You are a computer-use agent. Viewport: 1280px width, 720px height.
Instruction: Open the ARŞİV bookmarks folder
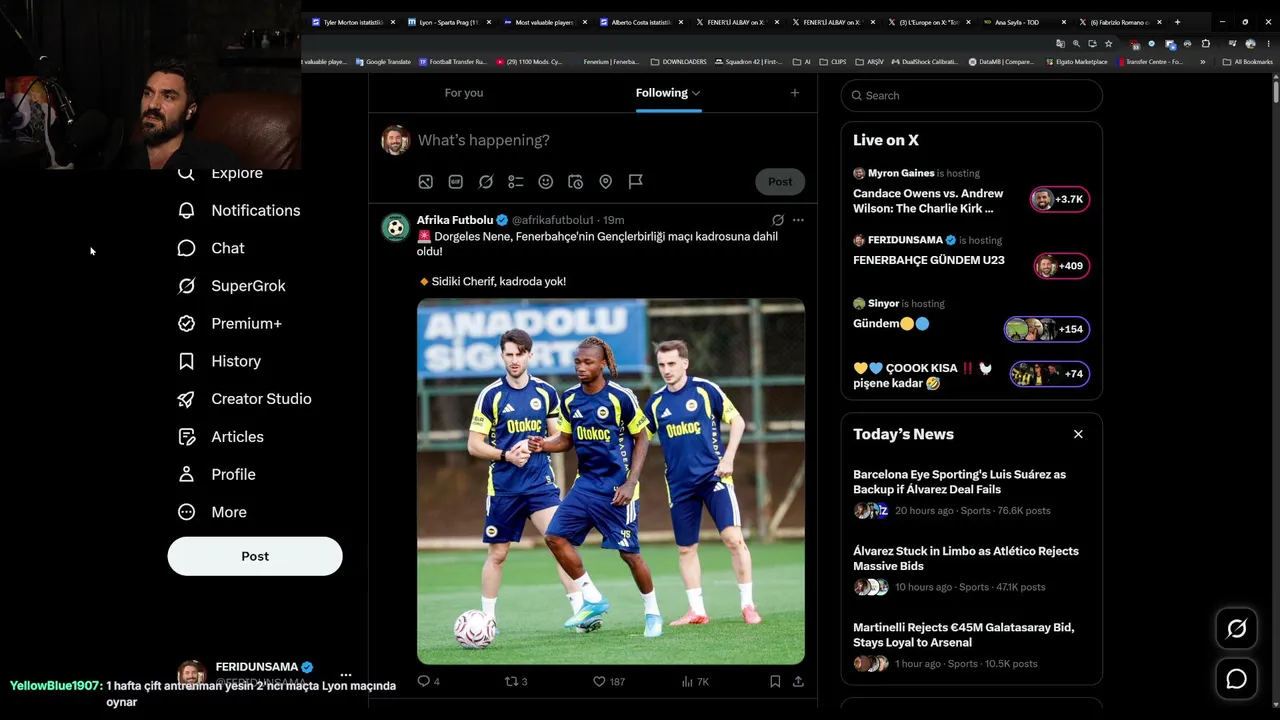869,62
